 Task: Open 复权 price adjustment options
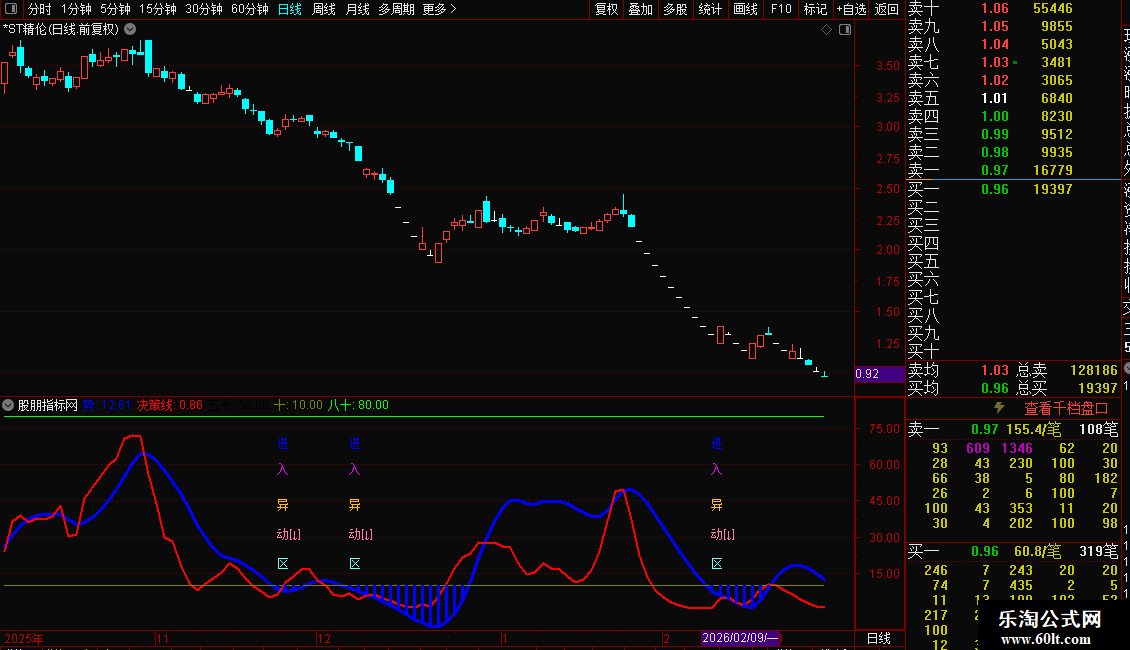point(606,9)
